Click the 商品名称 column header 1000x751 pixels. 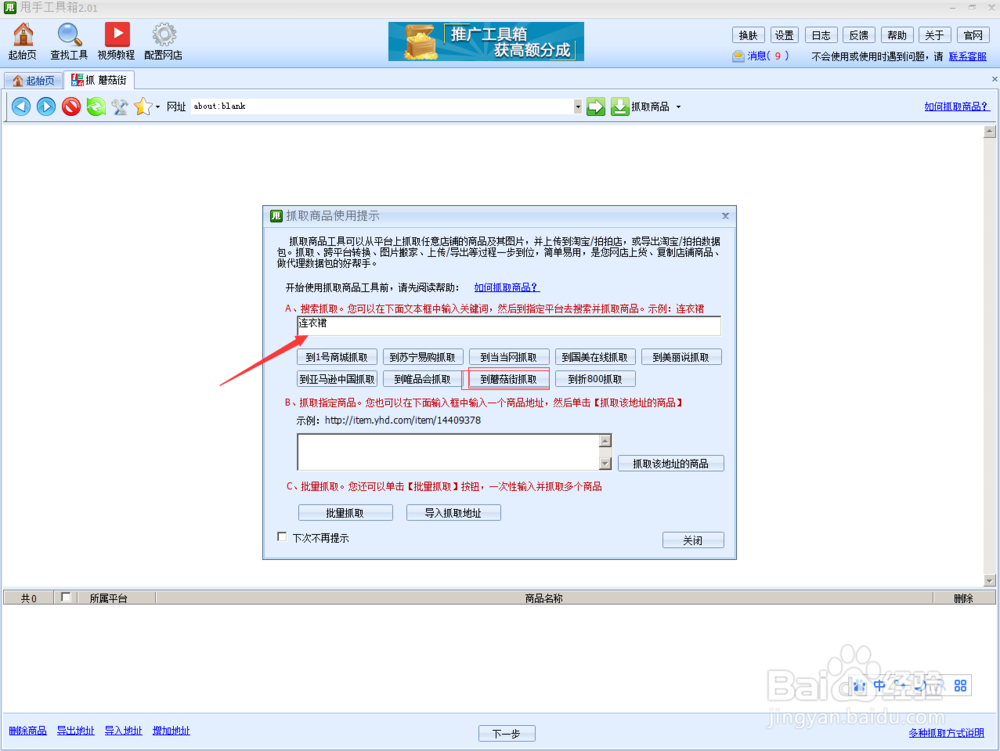(x=544, y=598)
